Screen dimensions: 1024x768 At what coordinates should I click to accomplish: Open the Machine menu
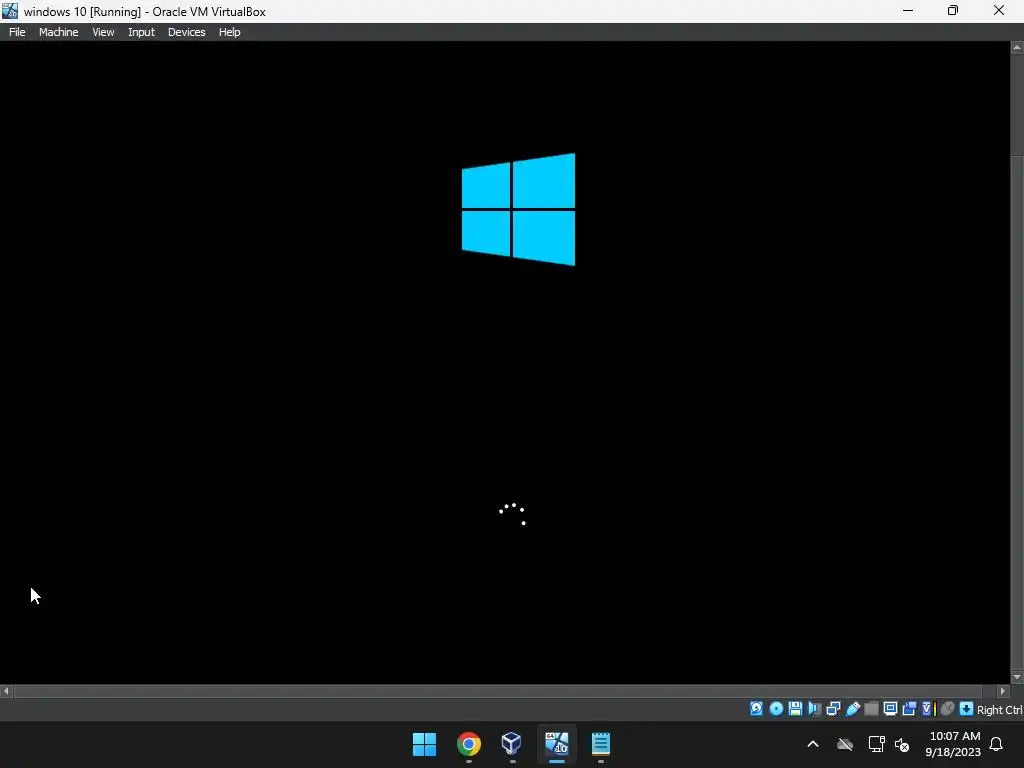pyautogui.click(x=58, y=32)
